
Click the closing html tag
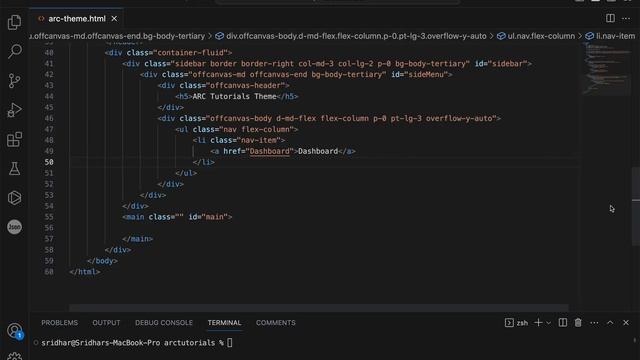point(84,271)
